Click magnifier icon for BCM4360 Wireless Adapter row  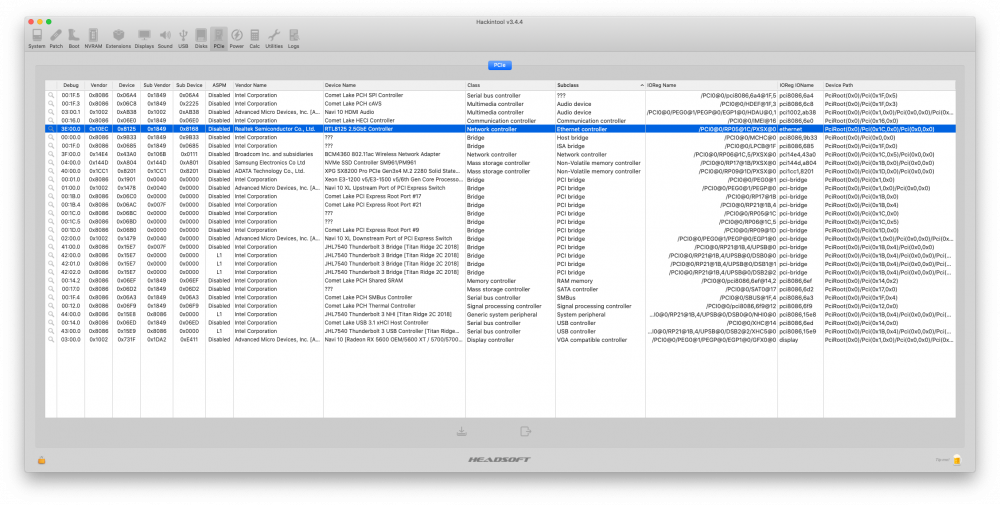coord(50,154)
